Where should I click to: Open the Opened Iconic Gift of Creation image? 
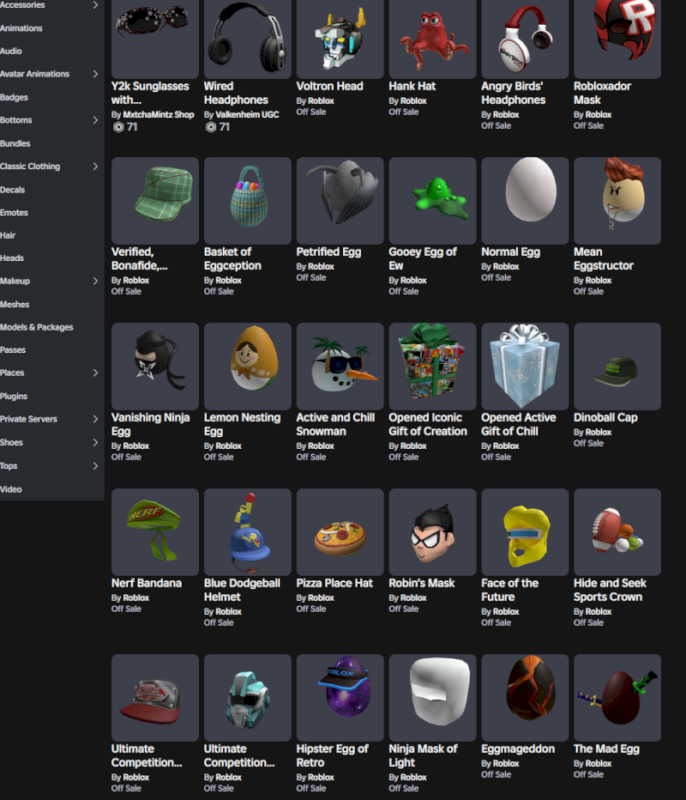pyautogui.click(x=432, y=366)
